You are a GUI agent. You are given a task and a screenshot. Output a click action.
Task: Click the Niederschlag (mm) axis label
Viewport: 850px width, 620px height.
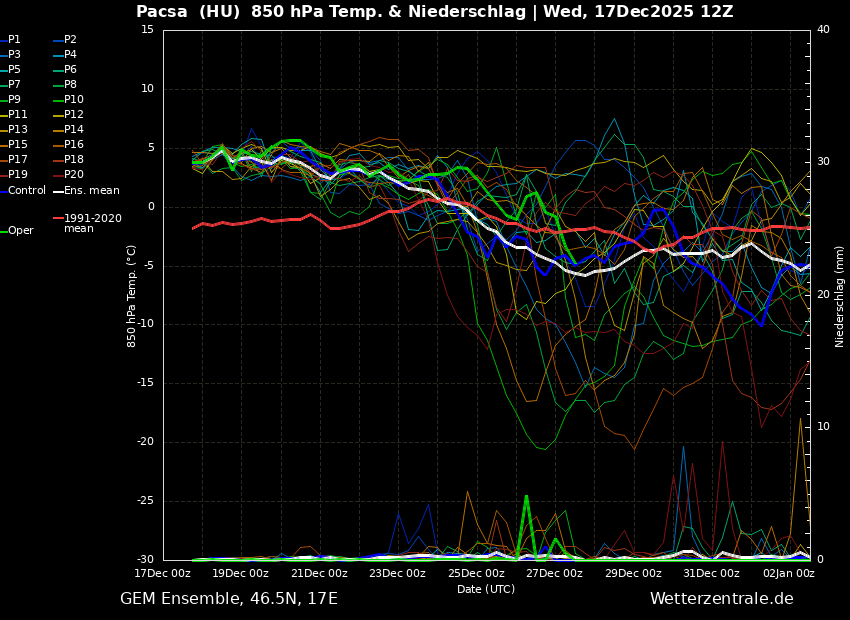coord(840,296)
